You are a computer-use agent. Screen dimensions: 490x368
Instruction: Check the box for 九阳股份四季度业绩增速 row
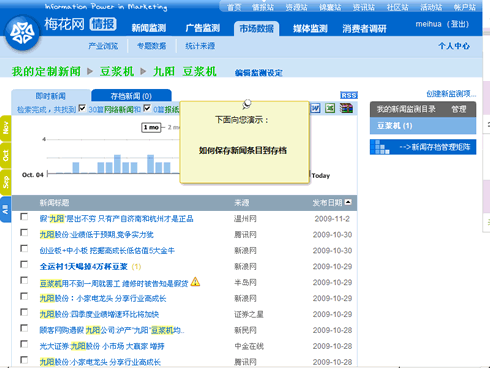pyautogui.click(x=24, y=312)
